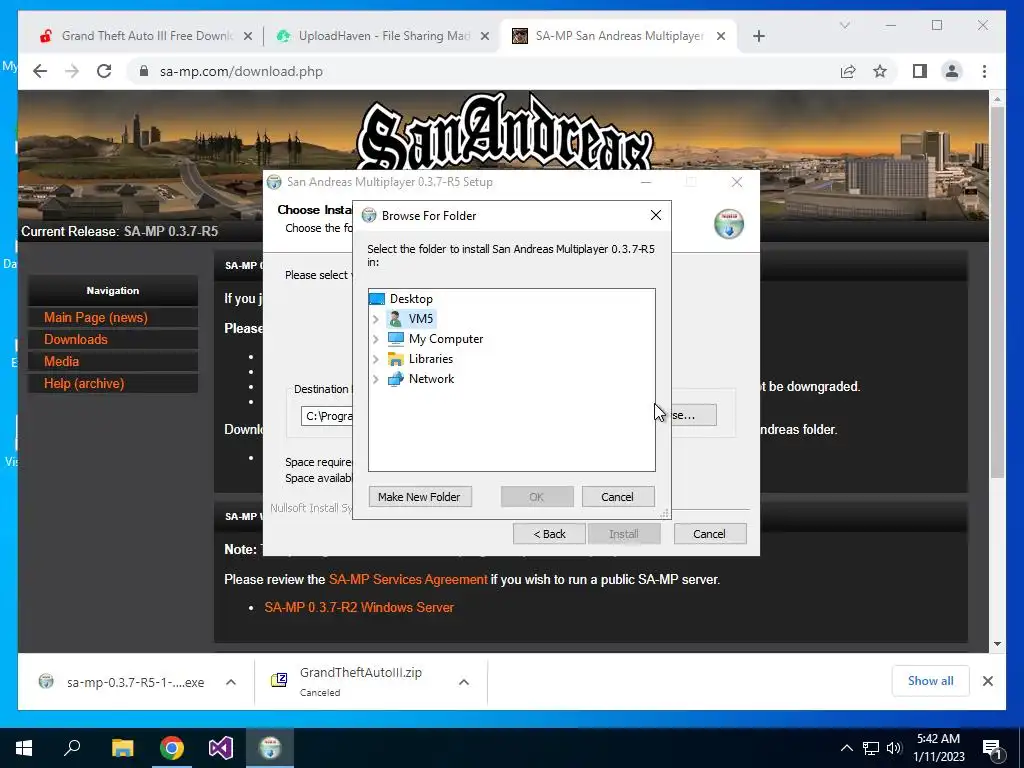Click Make New Folder button

click(419, 497)
